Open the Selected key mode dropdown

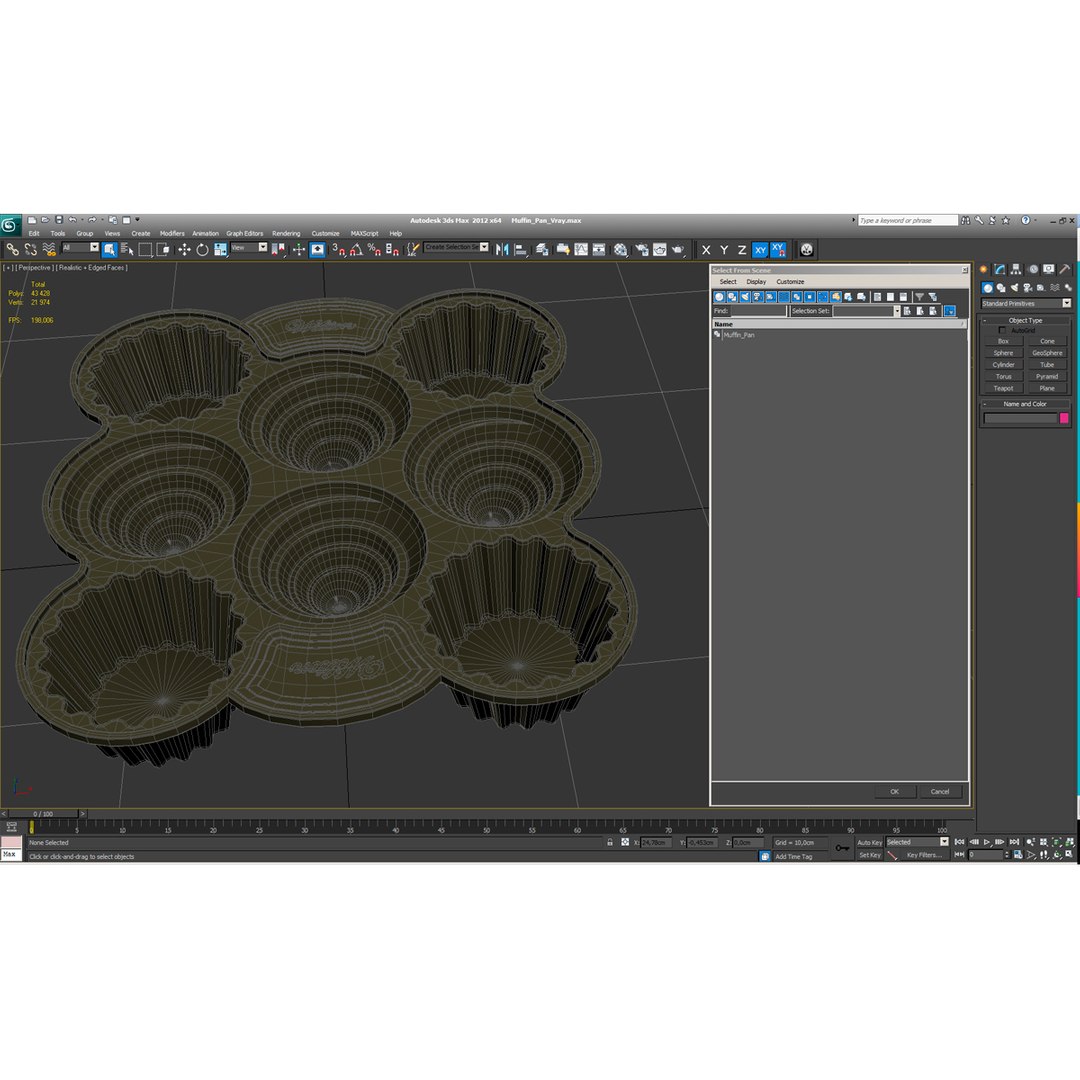(x=917, y=842)
